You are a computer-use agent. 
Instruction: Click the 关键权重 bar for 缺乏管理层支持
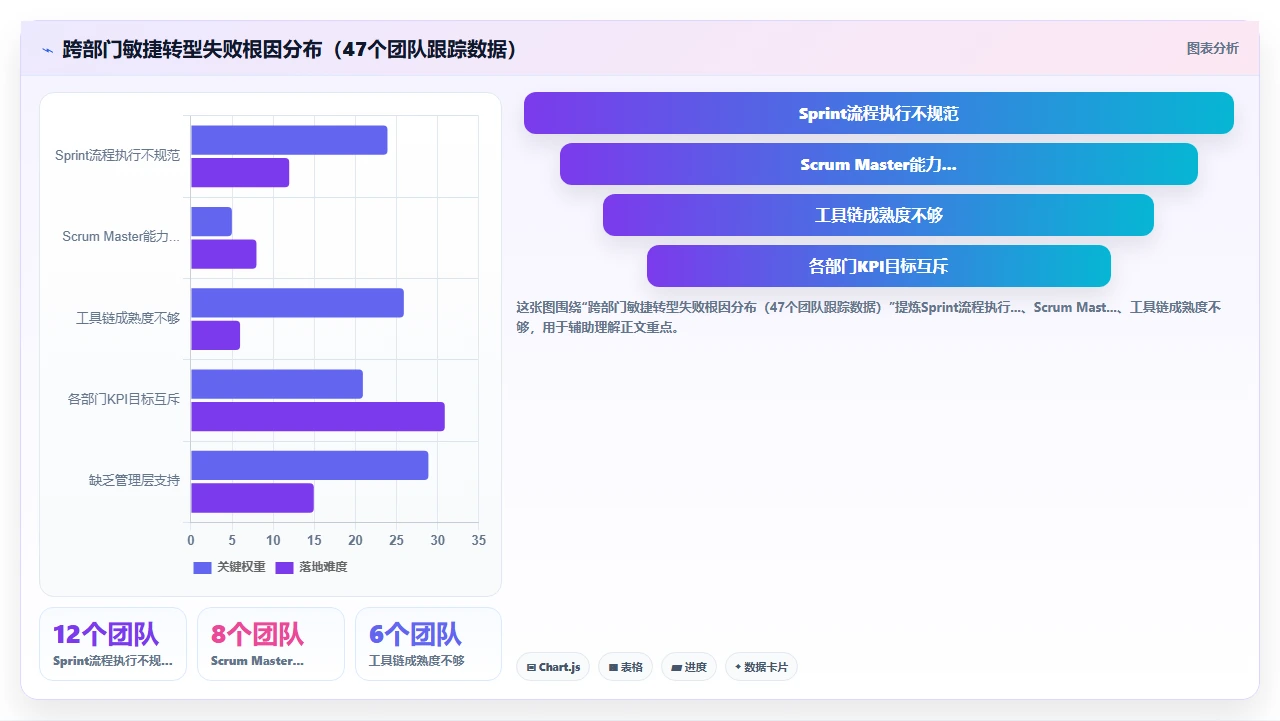tap(310, 465)
